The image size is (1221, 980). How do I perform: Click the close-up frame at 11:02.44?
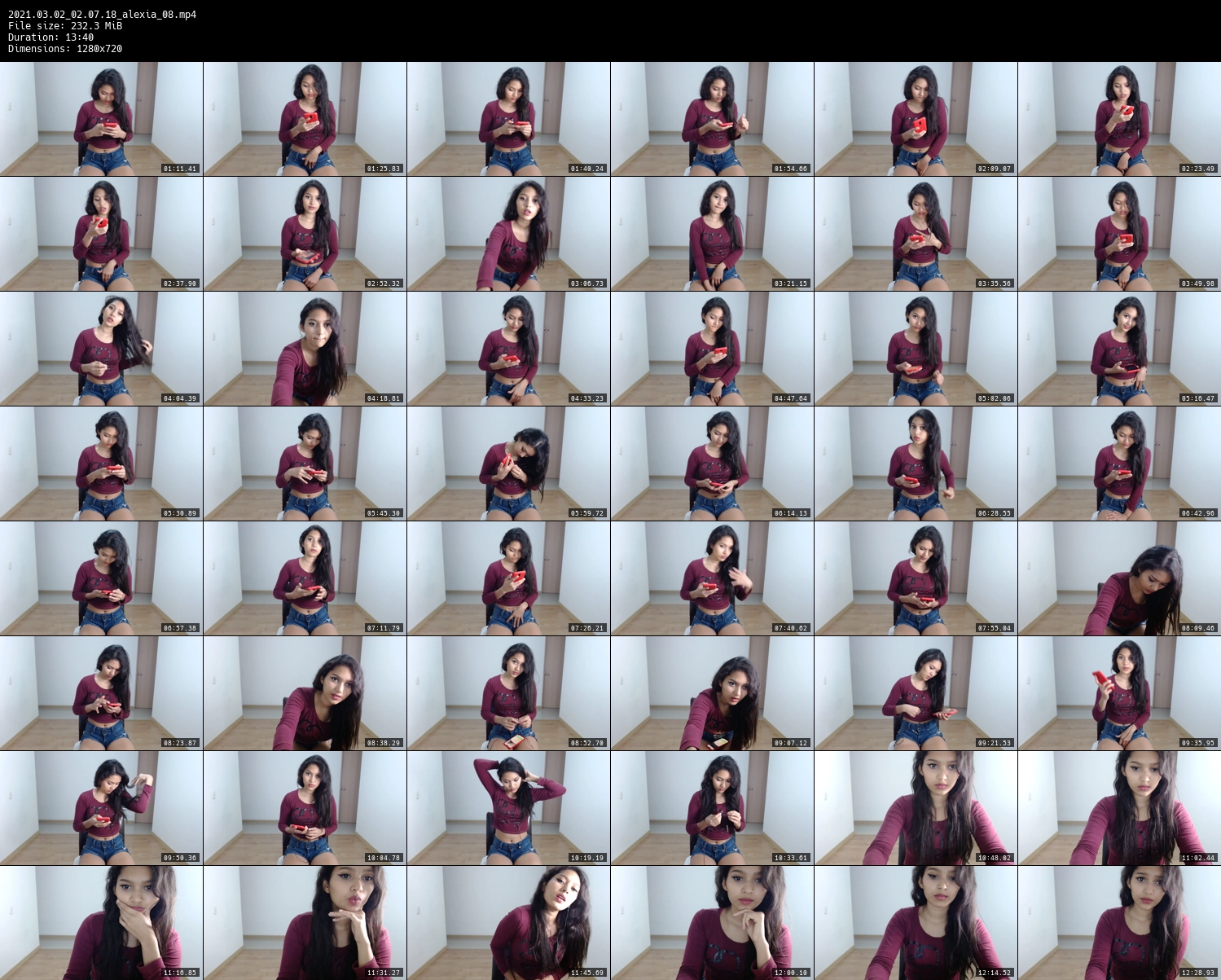tap(1119, 808)
